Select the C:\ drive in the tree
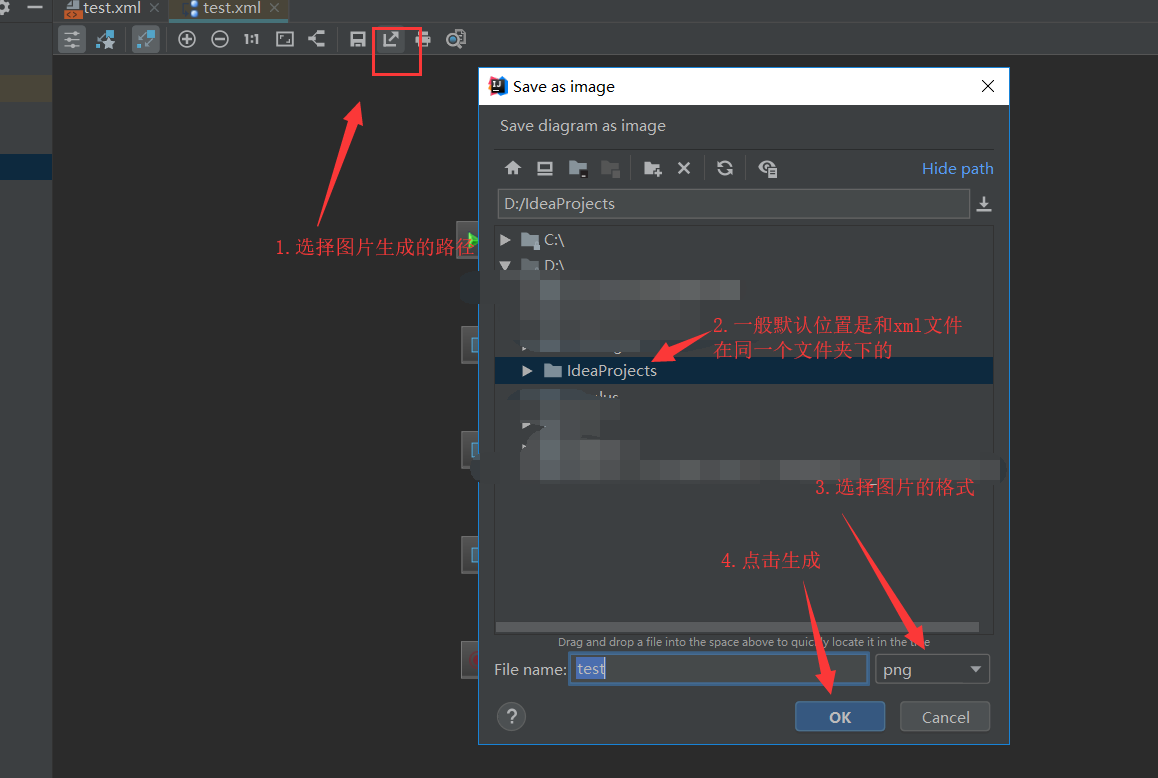 [554, 240]
